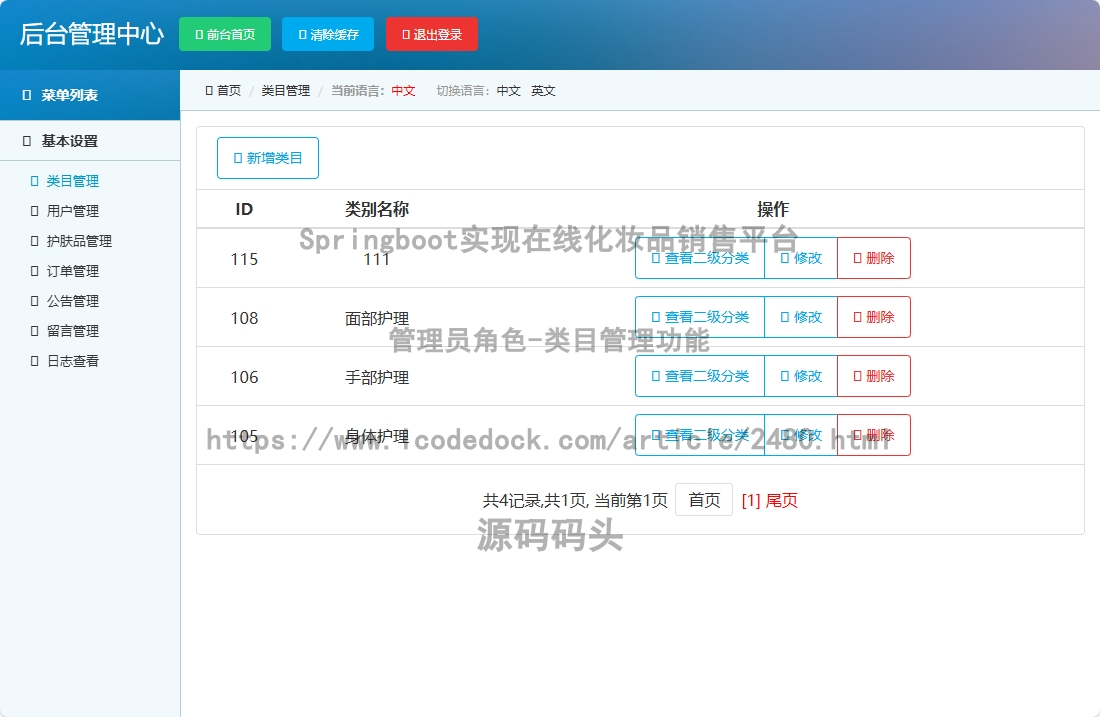The image size is (1100, 717).
Task: Select the 菜单列表 sidebar header
Action: point(90,95)
